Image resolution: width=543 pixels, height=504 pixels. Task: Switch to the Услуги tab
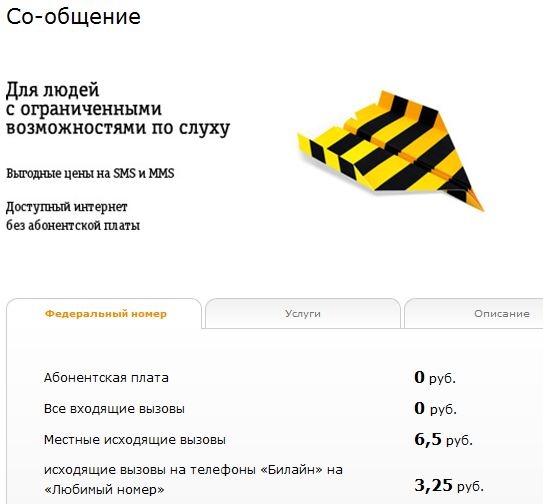[x=303, y=314]
